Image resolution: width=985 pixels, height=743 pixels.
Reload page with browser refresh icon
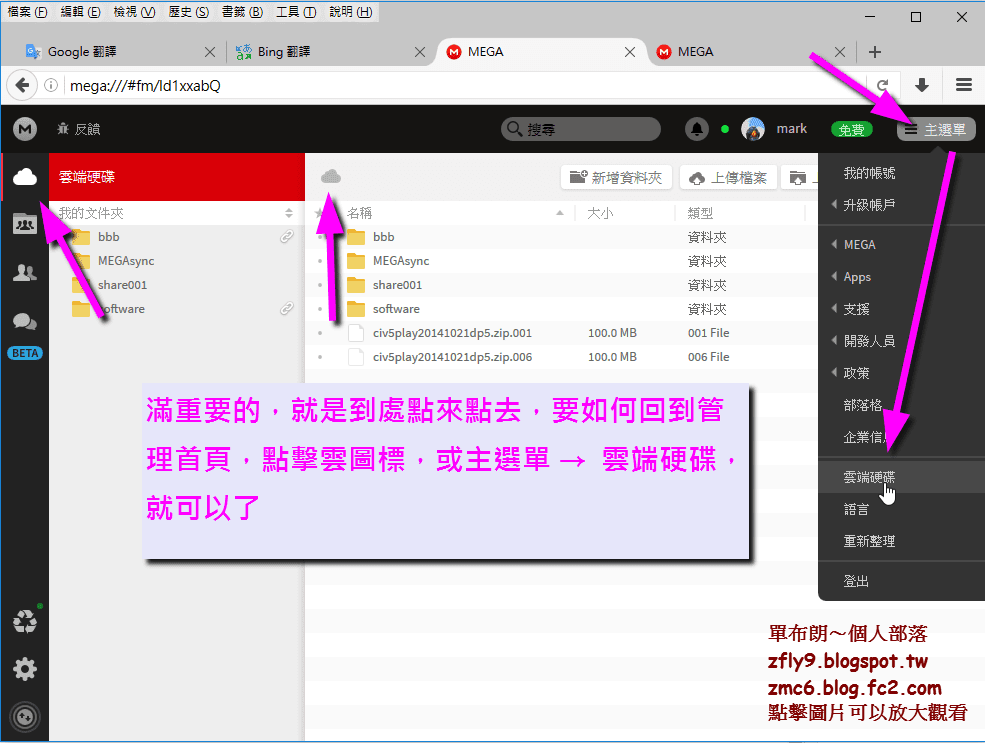(883, 85)
